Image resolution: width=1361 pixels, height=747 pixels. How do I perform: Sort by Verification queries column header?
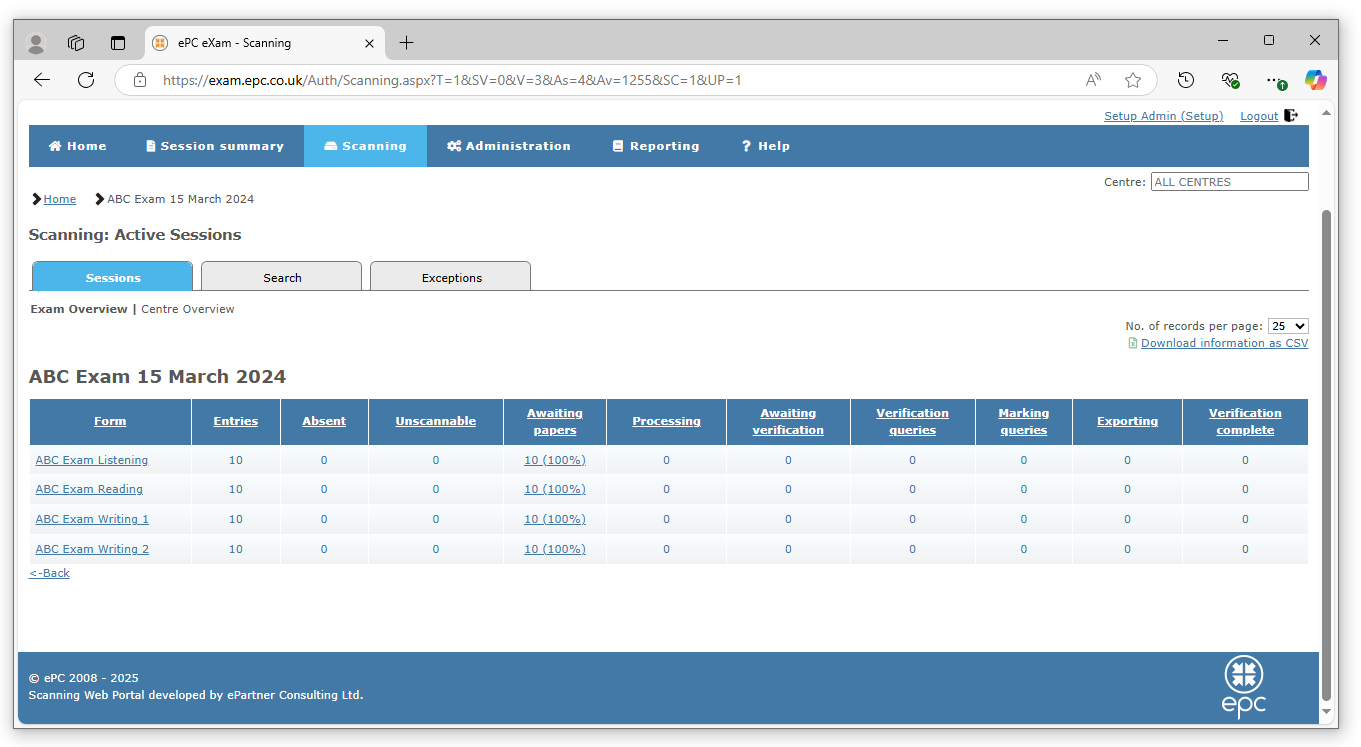(x=913, y=421)
